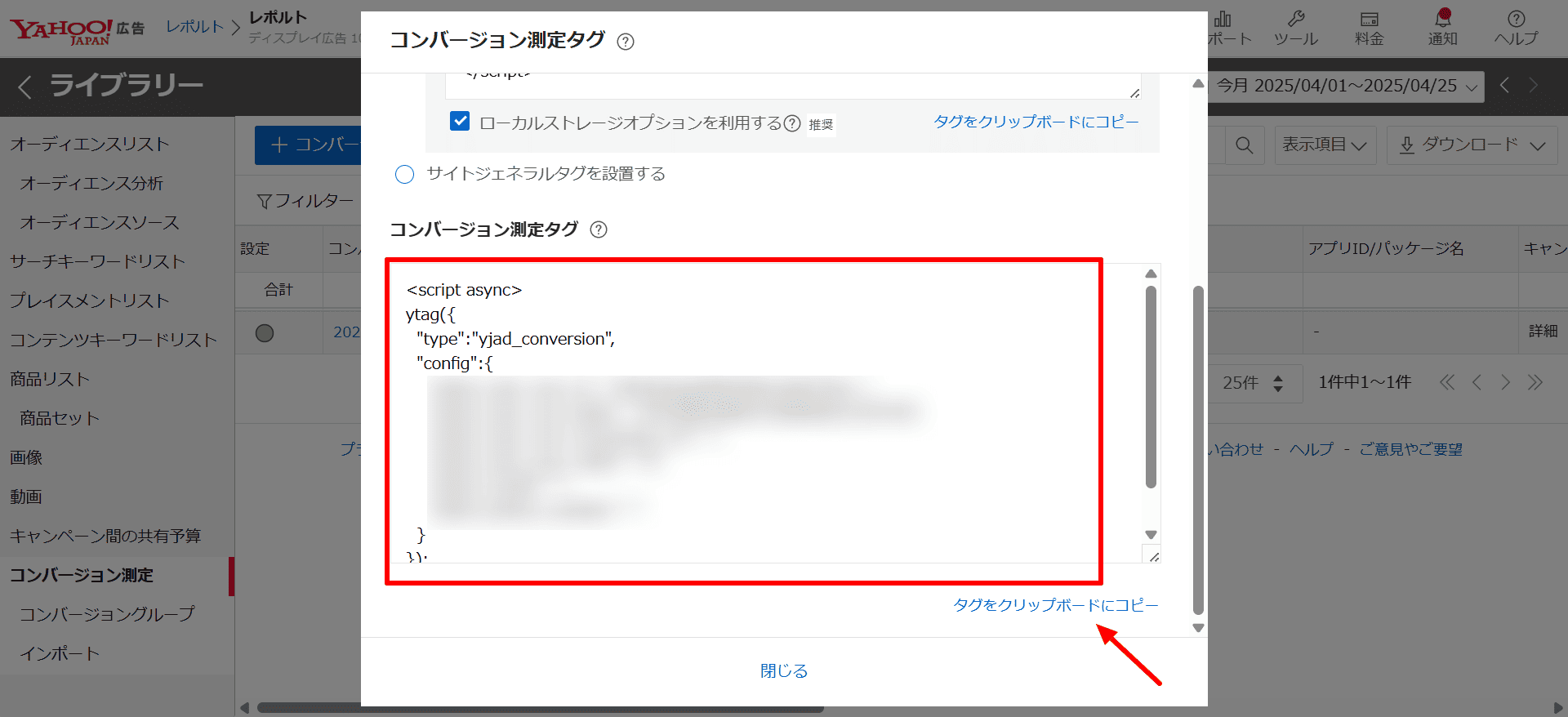Click the code textarea scrollbar thumb

click(1151, 387)
